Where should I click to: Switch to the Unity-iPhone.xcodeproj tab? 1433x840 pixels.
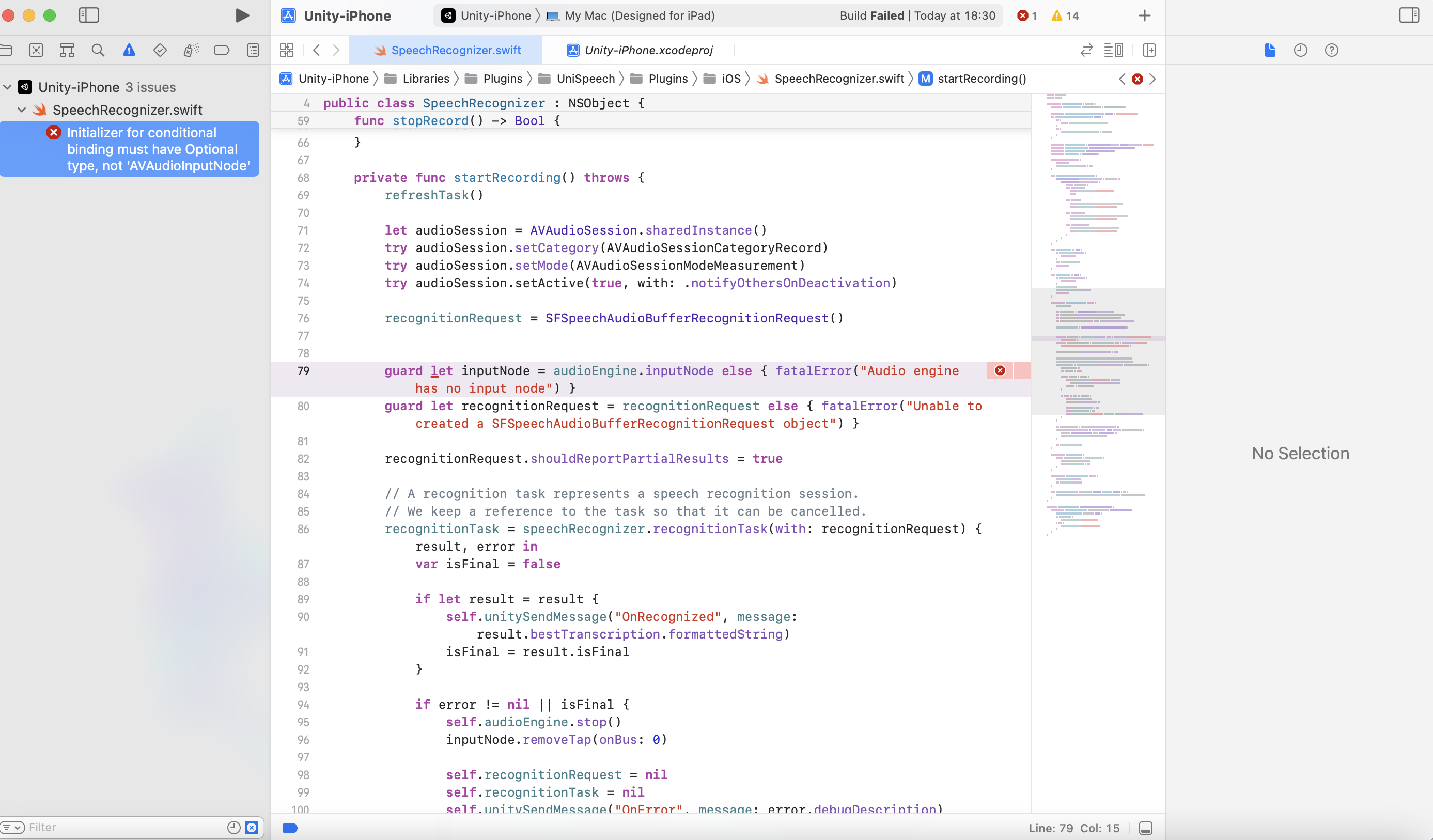(639, 51)
